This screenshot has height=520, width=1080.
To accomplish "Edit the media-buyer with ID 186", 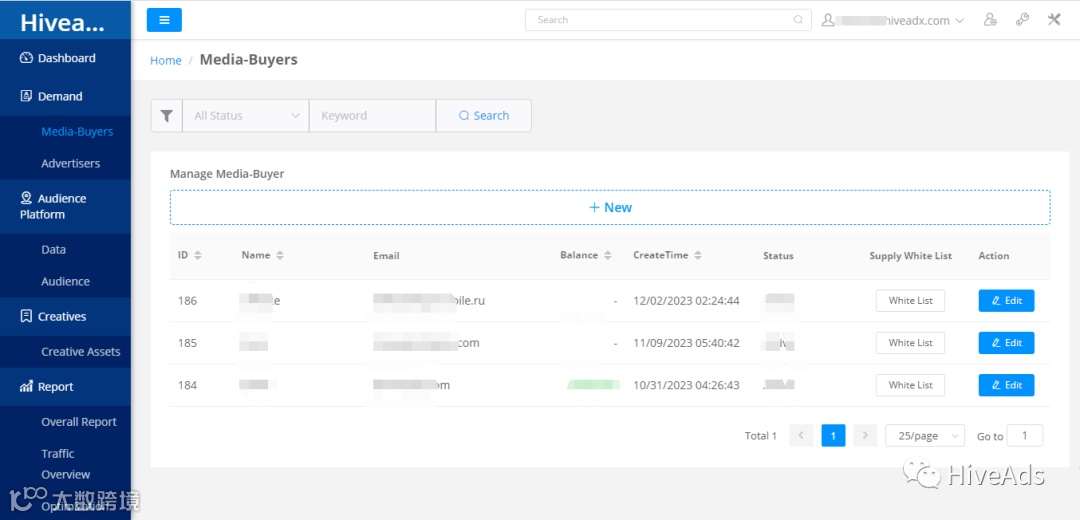I will pos(1006,301).
